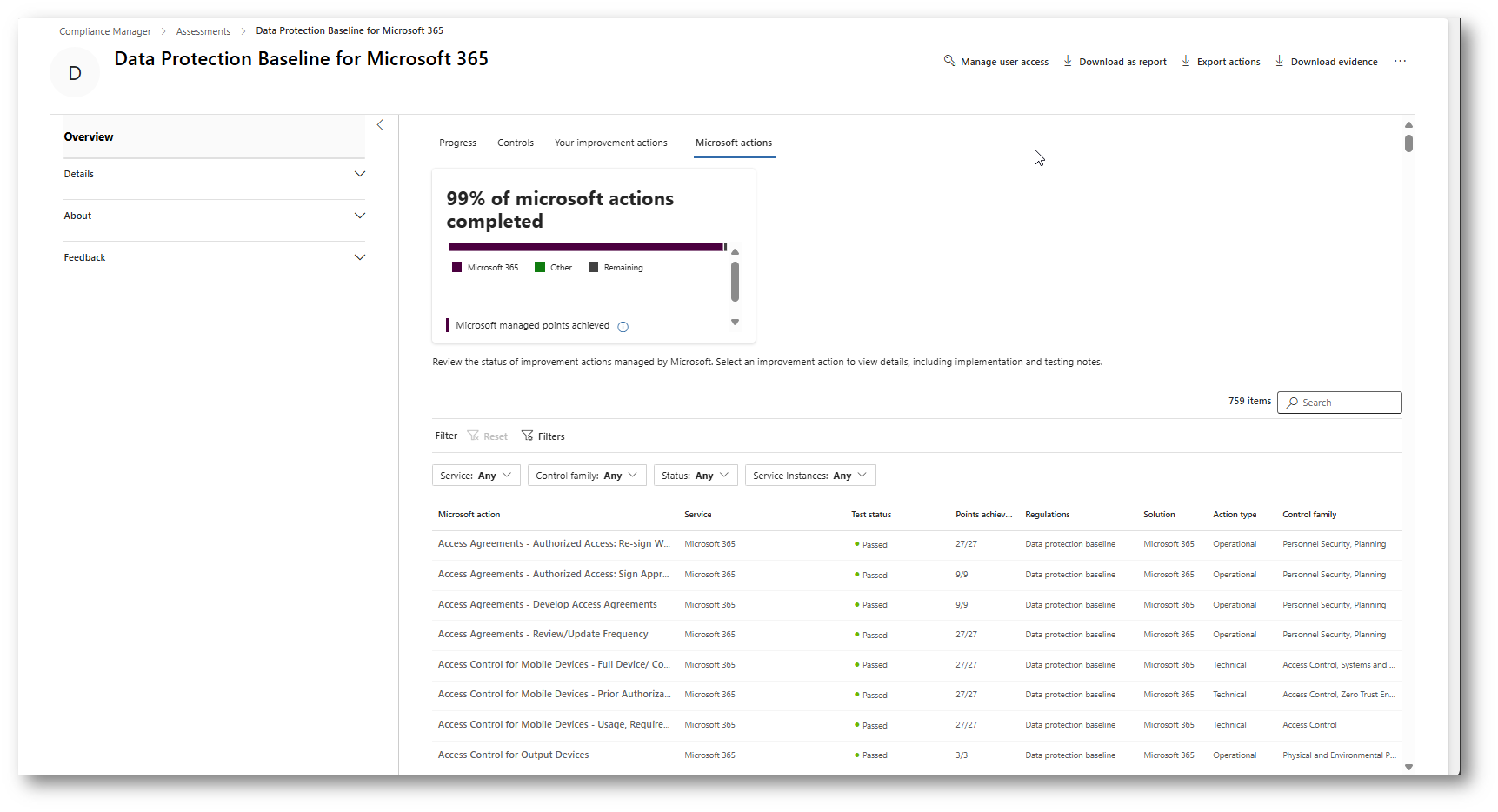Click the Download evidence arrow icon

pyautogui.click(x=1279, y=61)
